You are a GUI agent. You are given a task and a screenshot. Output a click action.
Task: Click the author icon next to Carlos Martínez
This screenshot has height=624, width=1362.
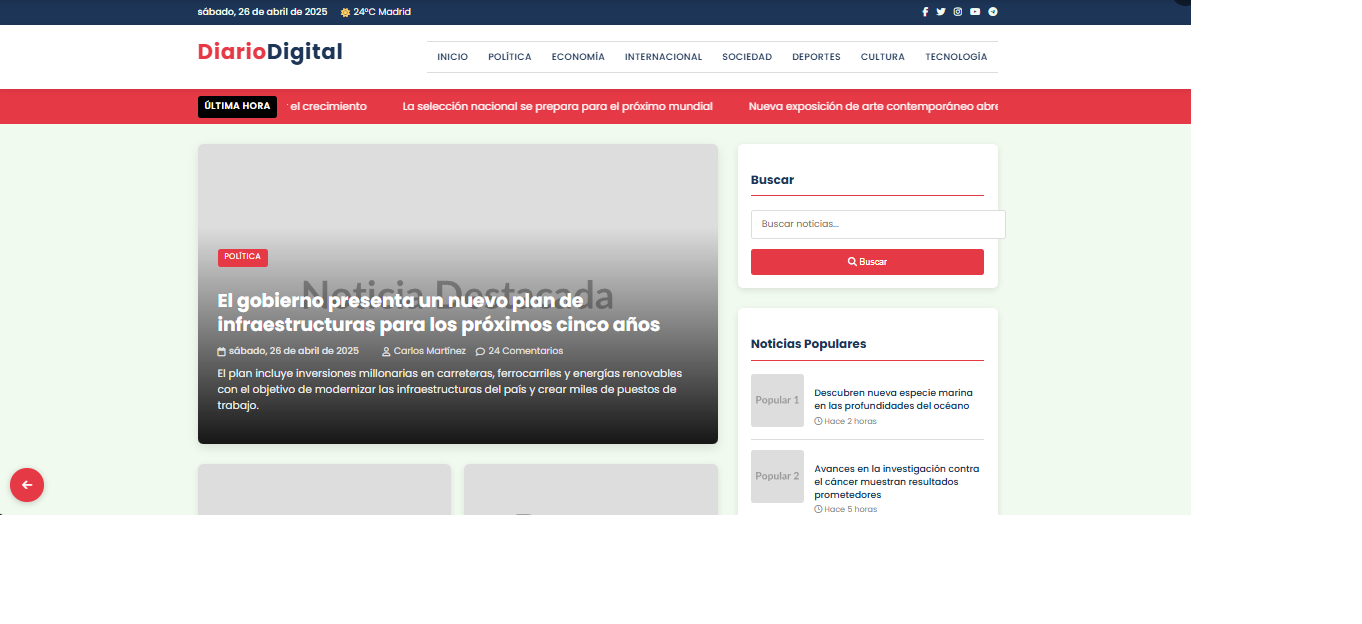pos(385,351)
